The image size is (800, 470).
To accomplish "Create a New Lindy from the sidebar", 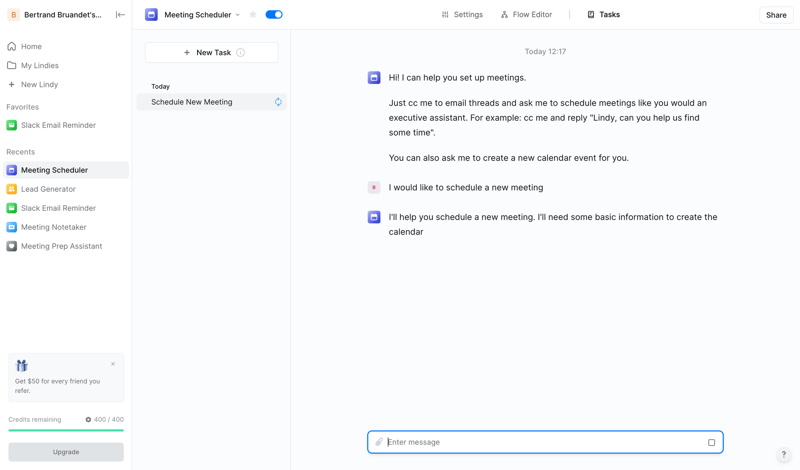I will (x=66, y=84).
